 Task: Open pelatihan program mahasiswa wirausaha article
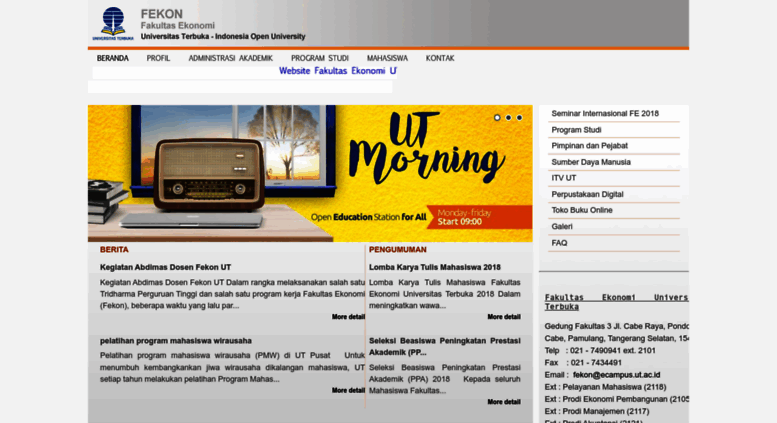point(176,341)
